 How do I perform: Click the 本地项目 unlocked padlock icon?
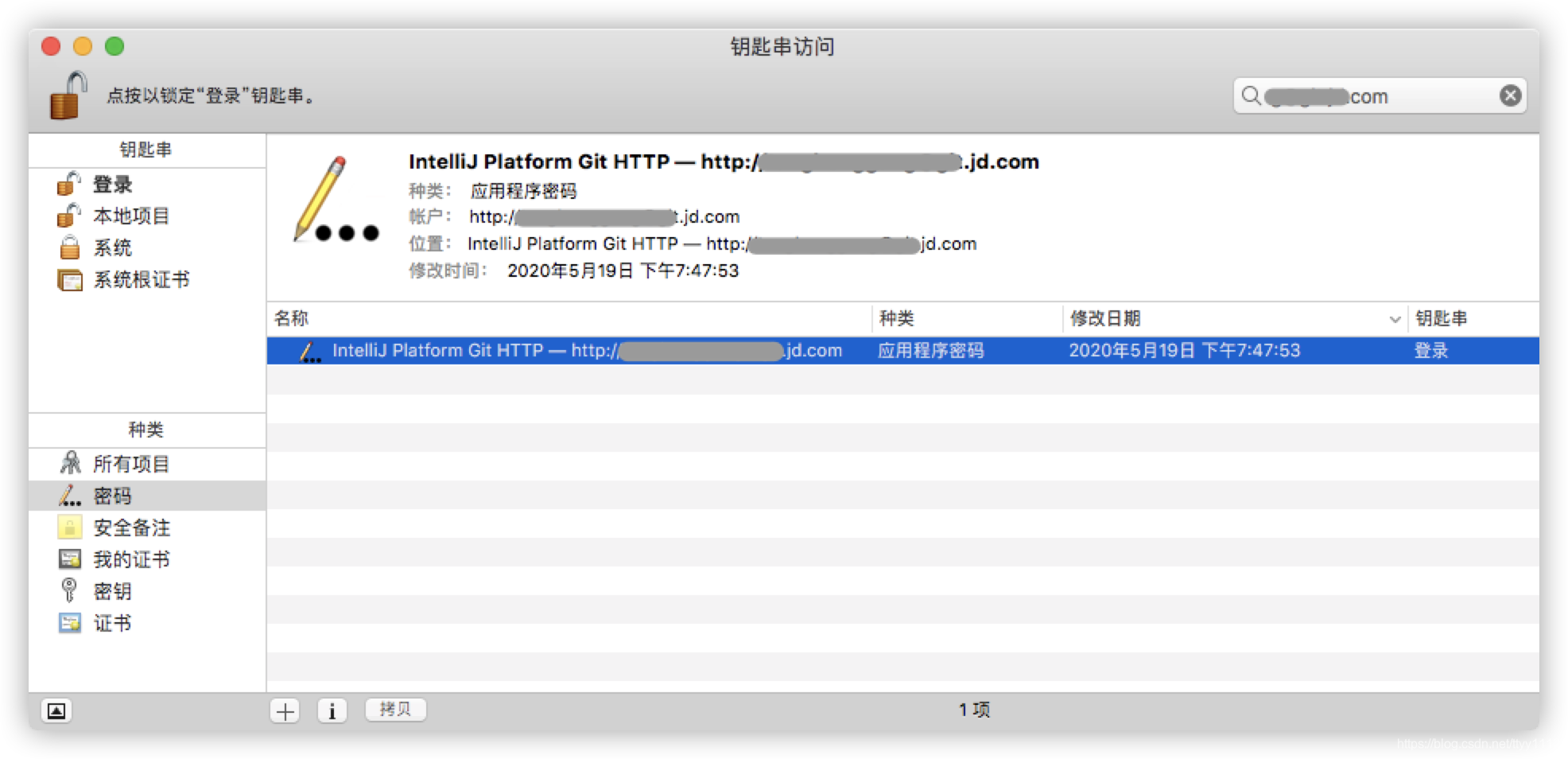(68, 216)
